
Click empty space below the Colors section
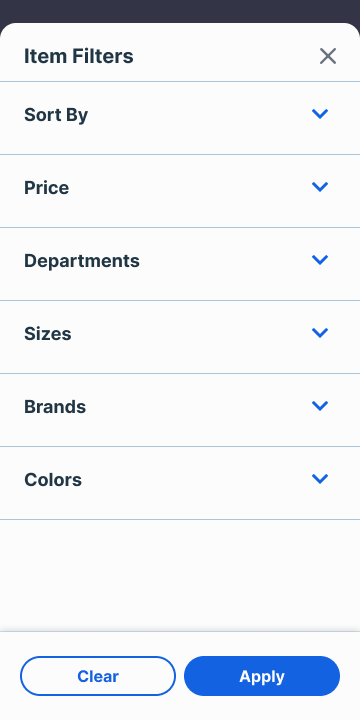coord(180,575)
